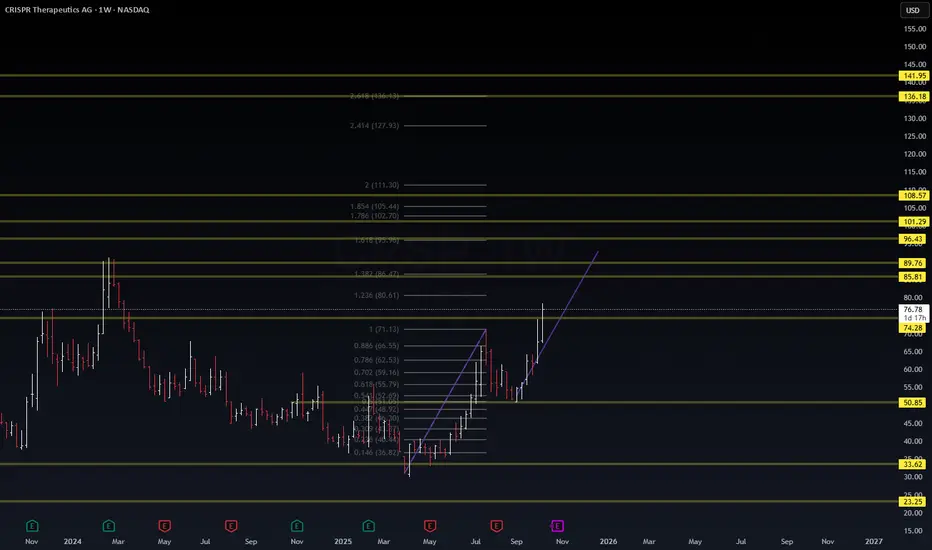The image size is (932, 550).
Task: Click the green earnings marker between 2024 and Mar
Action: click(x=108, y=526)
